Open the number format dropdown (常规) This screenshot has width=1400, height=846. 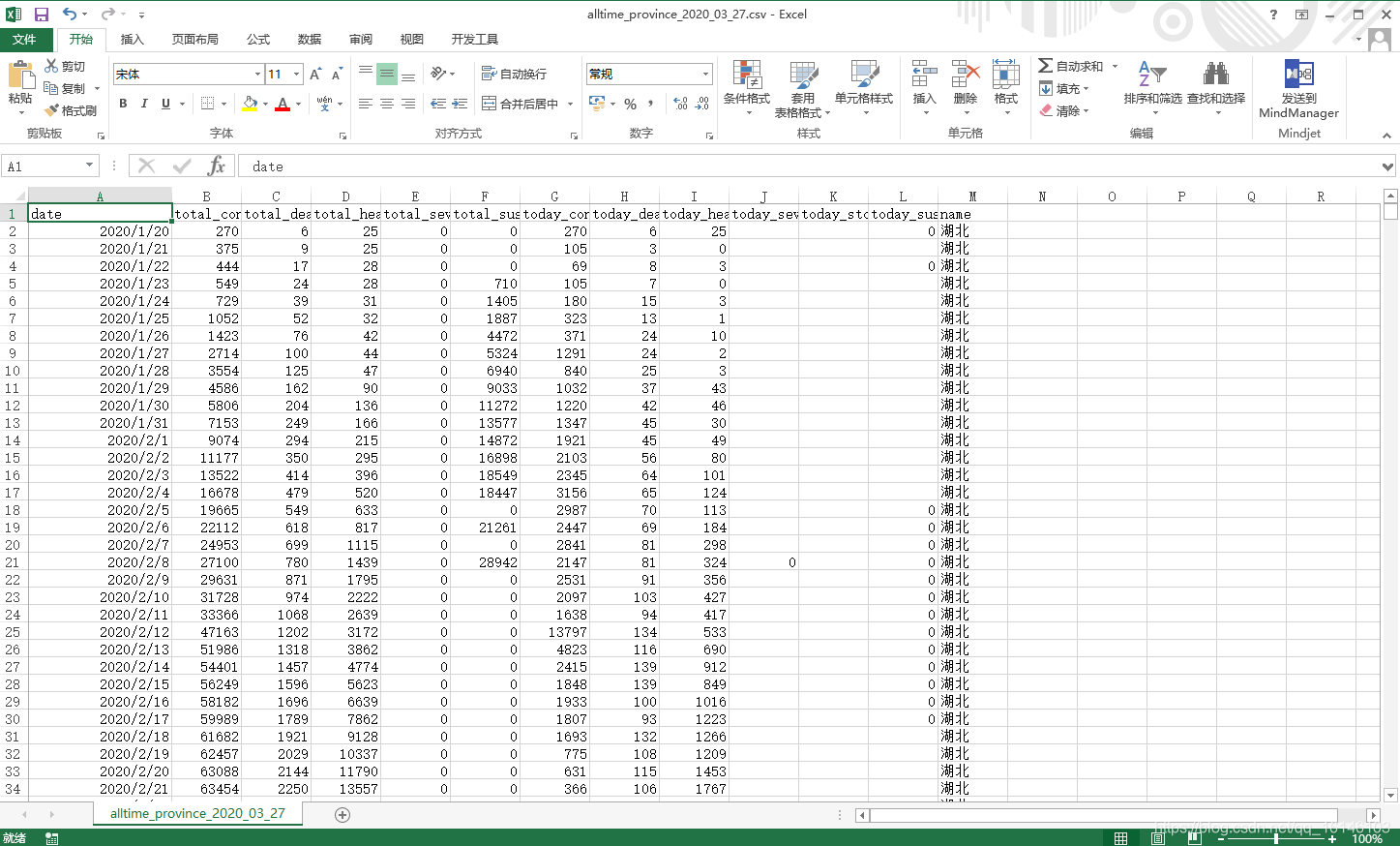705,75
